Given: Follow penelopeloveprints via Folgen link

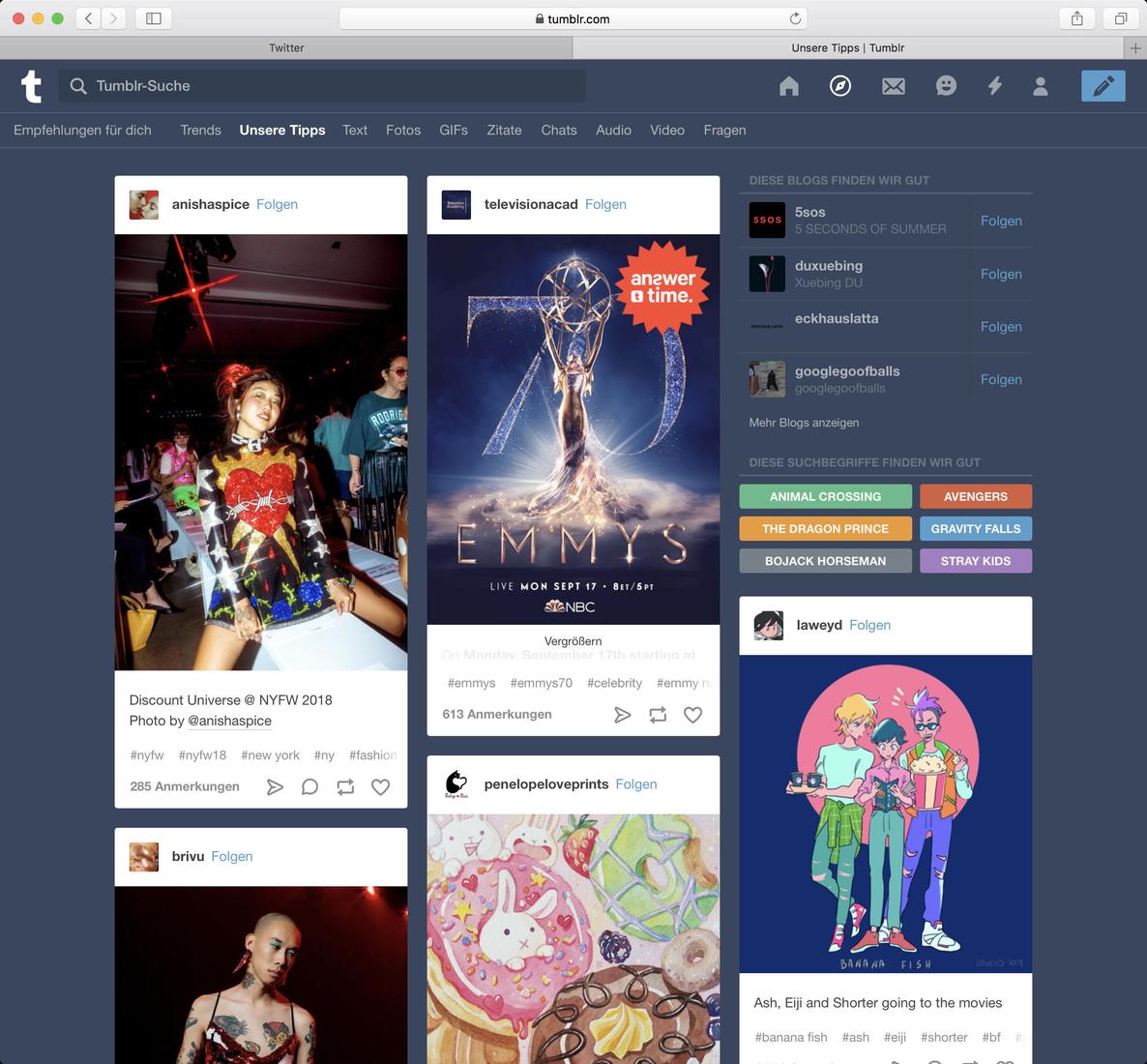Looking at the screenshot, I should click(x=636, y=784).
